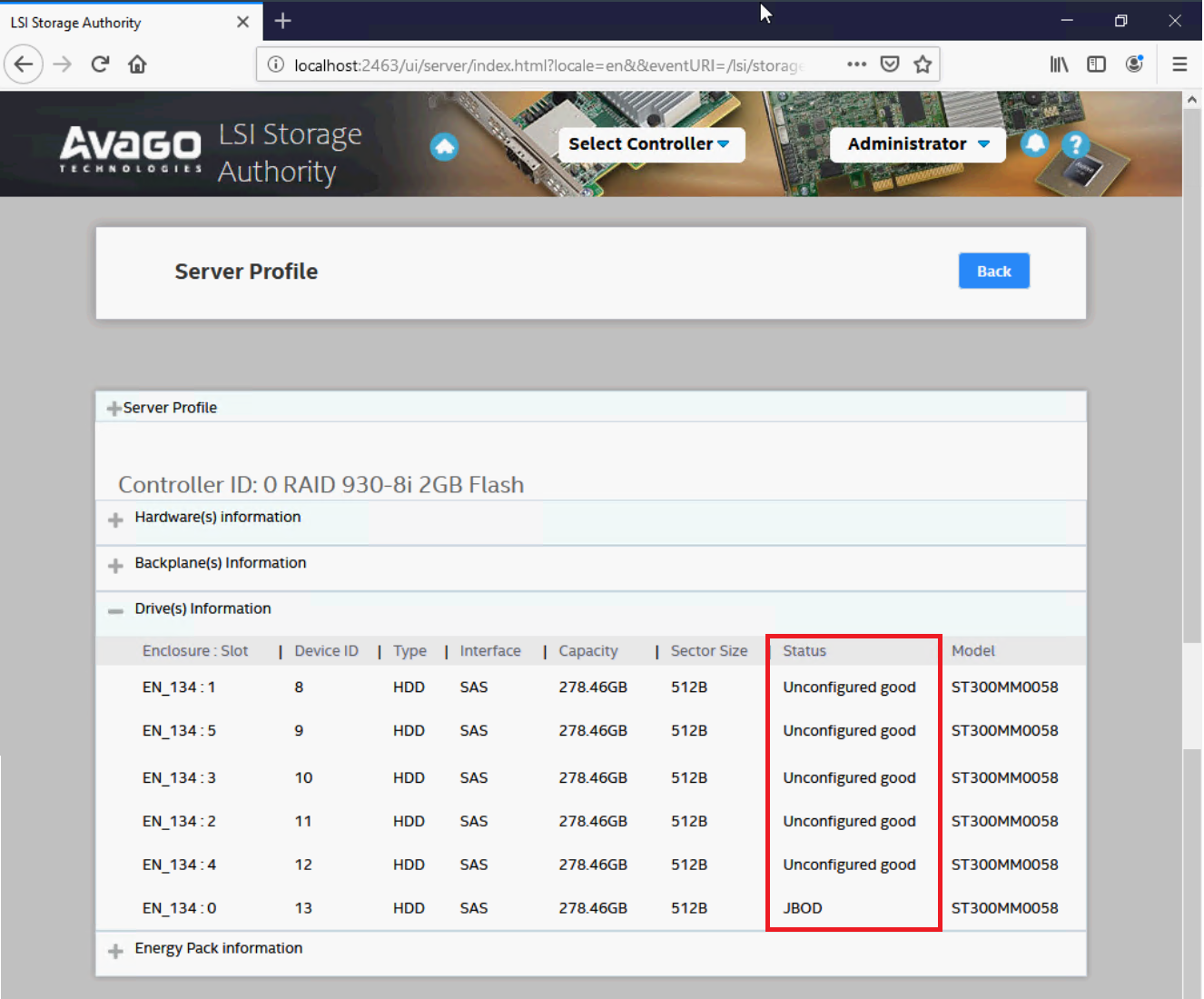Go to the browser home page icon
The height and width of the screenshot is (999, 1204).
137,64
